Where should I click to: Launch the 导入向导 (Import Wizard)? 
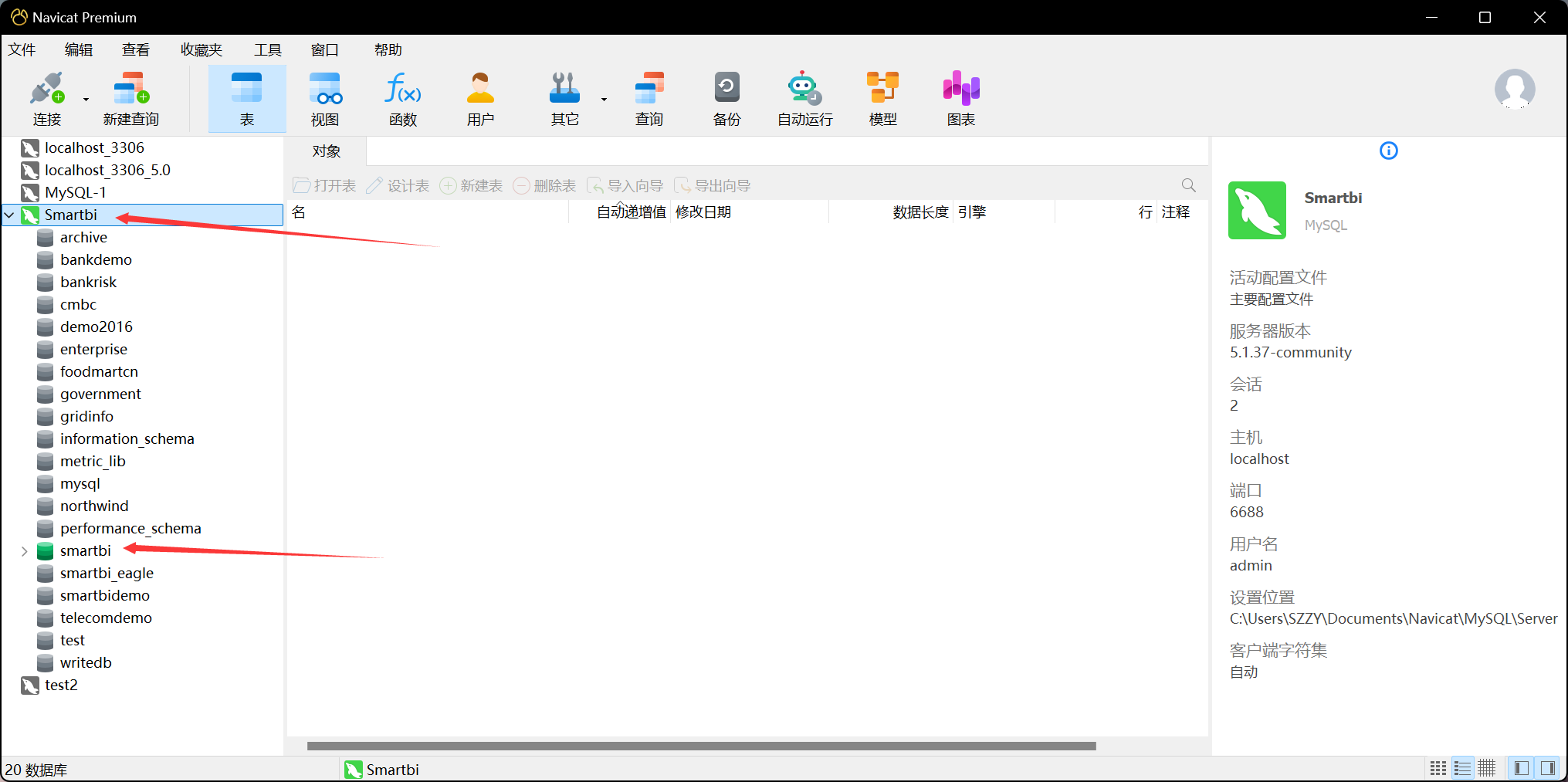coord(625,186)
